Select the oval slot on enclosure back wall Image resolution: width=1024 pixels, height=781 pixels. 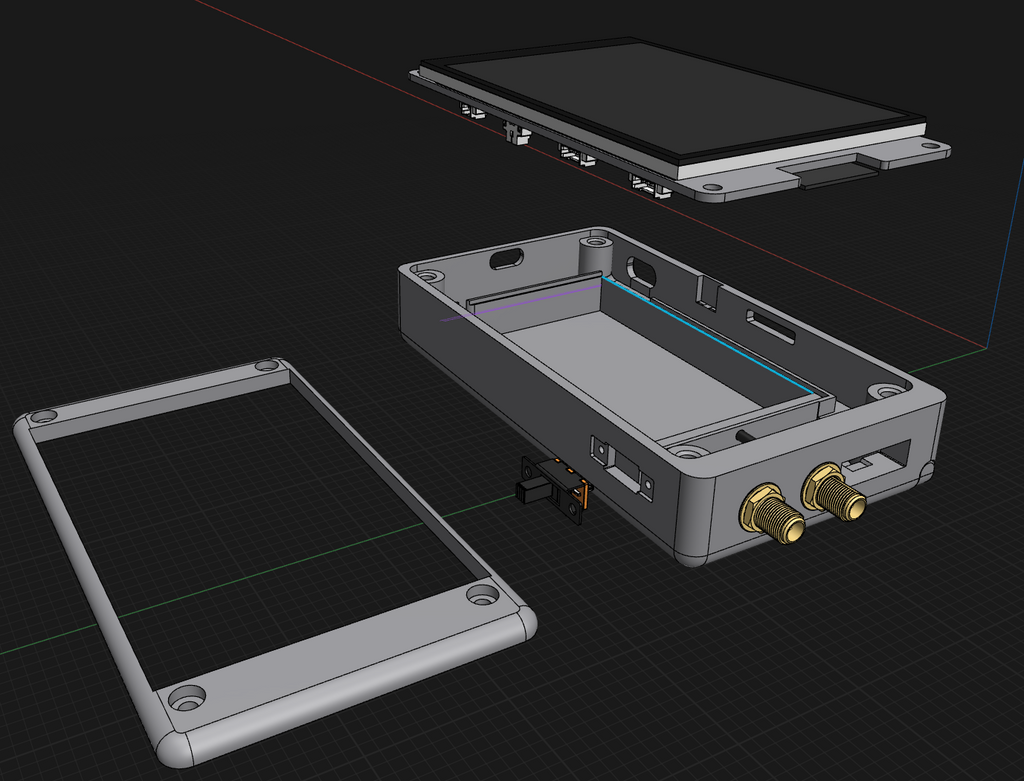[x=506, y=258]
